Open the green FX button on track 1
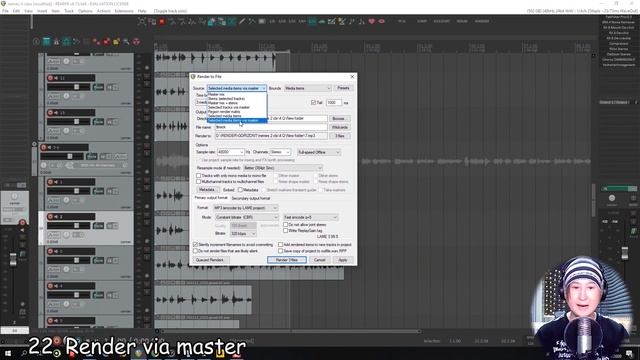Viewport: 640px width, 360px height. click(98, 191)
